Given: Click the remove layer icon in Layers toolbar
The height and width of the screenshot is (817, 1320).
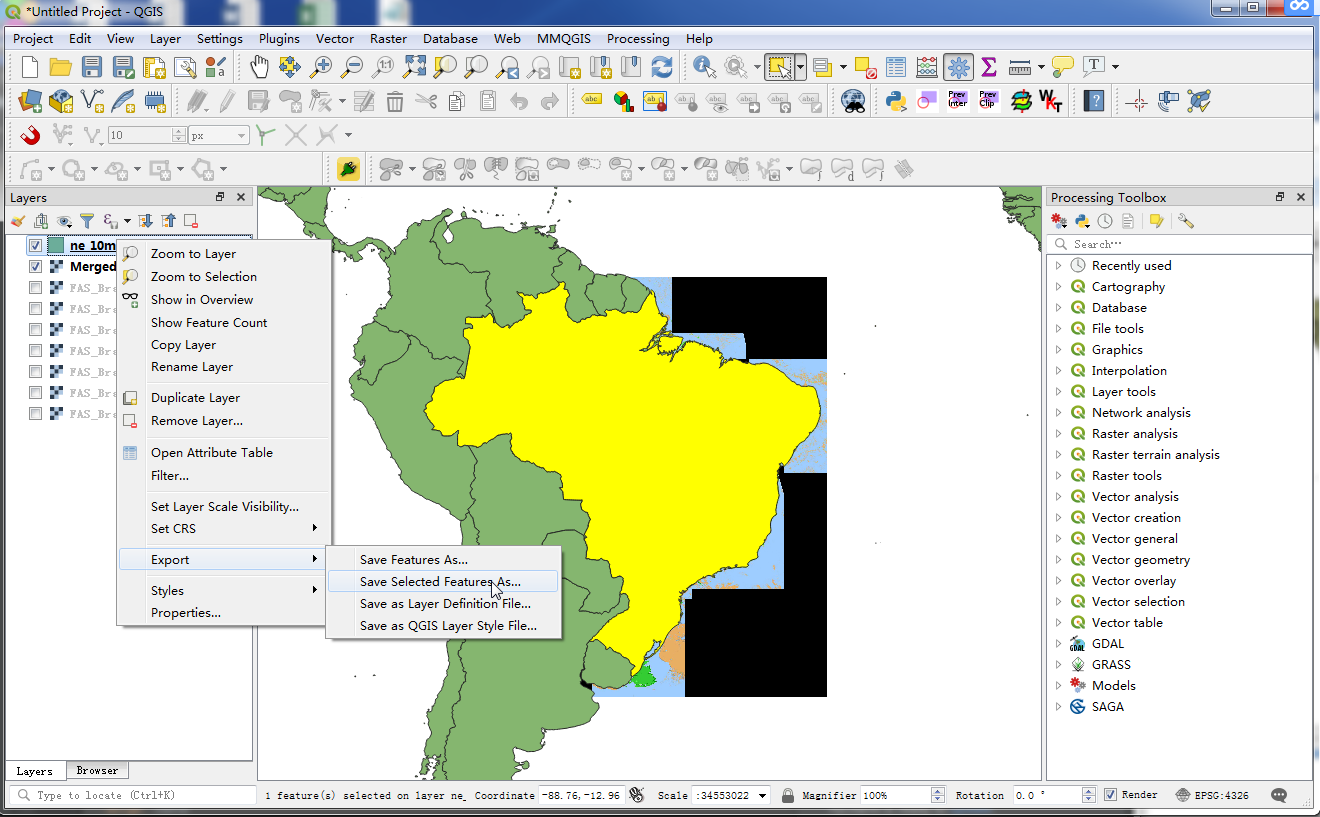Looking at the screenshot, I should pyautogui.click(x=190, y=221).
